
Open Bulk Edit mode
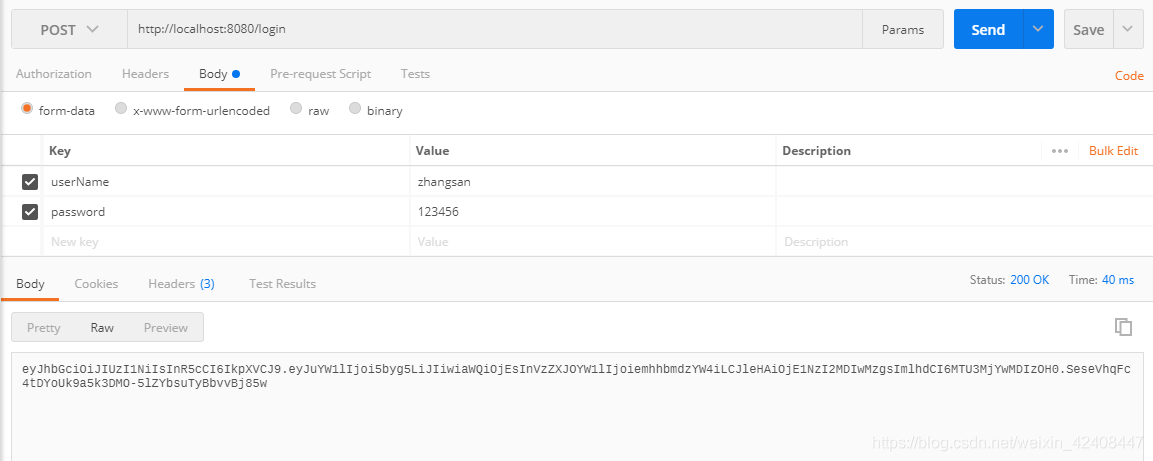coord(1113,151)
